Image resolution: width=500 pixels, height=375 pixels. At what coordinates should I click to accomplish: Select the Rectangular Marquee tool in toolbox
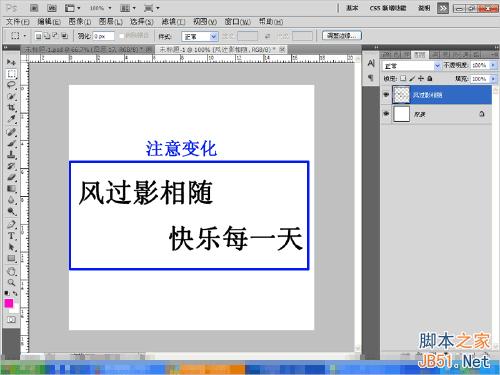[11, 74]
